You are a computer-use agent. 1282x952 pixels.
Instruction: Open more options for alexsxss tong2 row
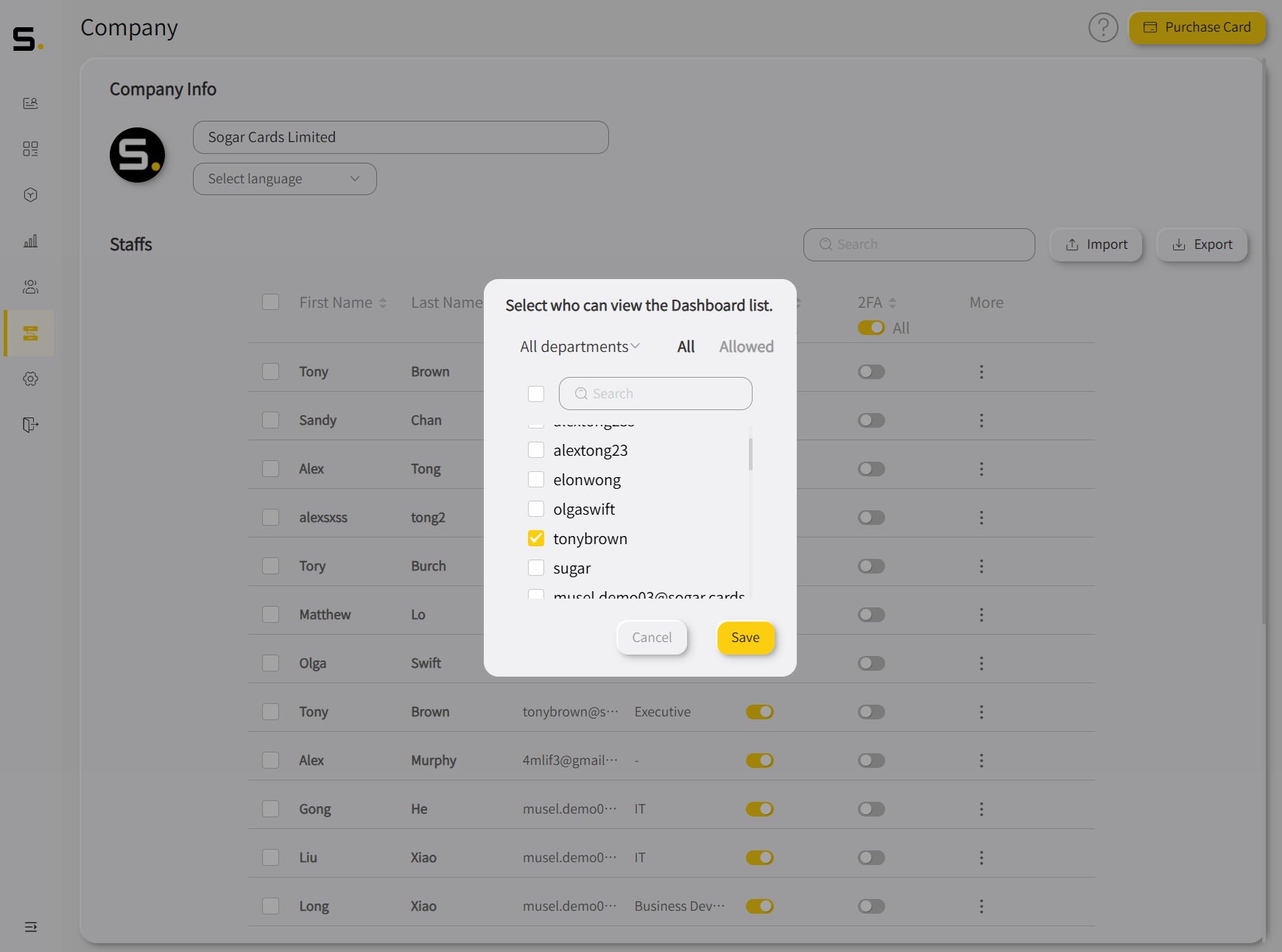[981, 518]
